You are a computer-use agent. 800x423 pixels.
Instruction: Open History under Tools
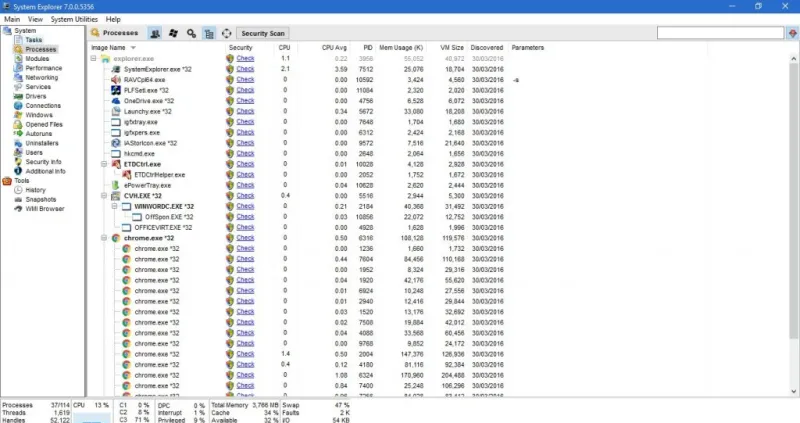36,190
